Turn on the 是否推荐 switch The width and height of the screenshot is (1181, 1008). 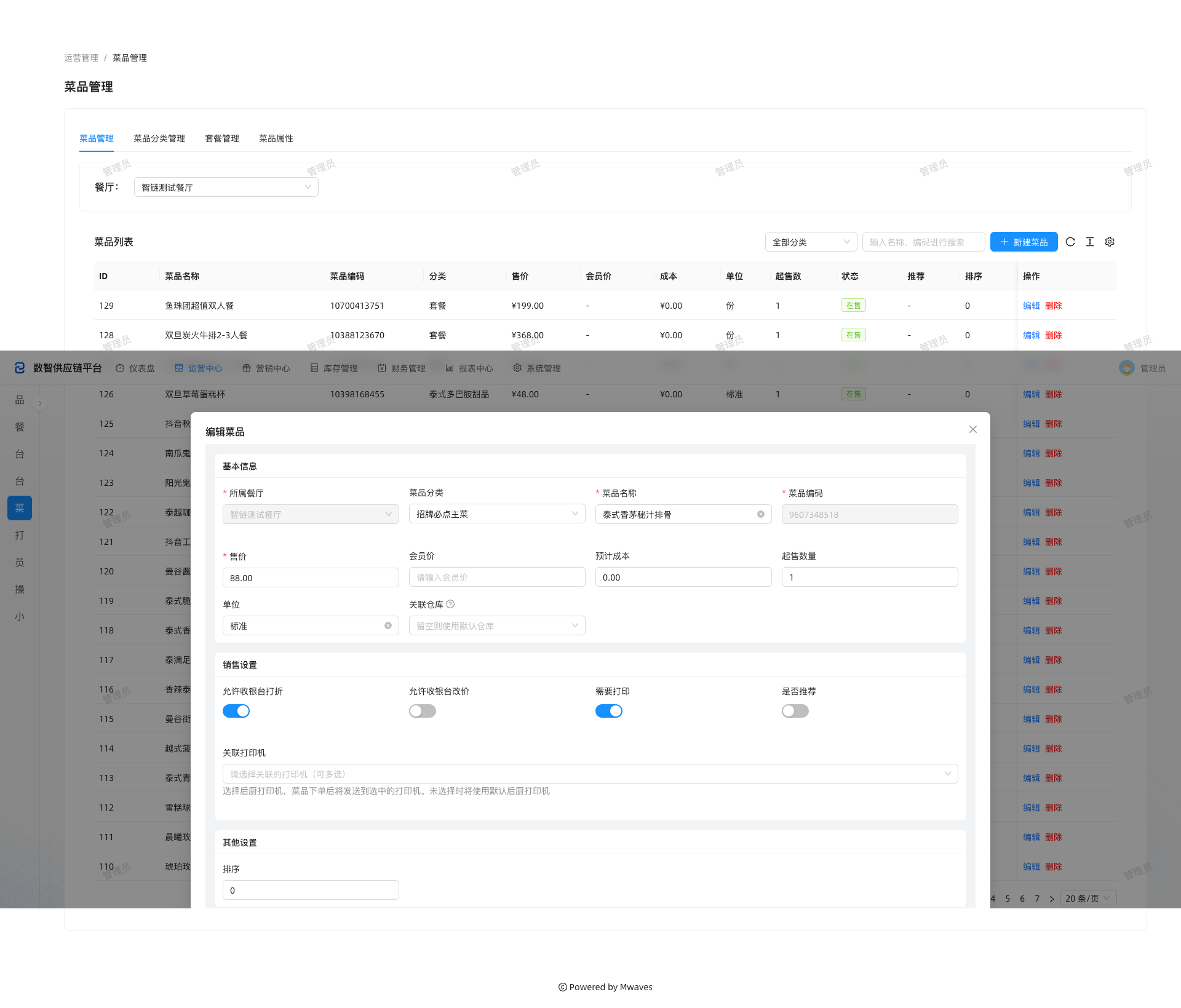pos(795,711)
